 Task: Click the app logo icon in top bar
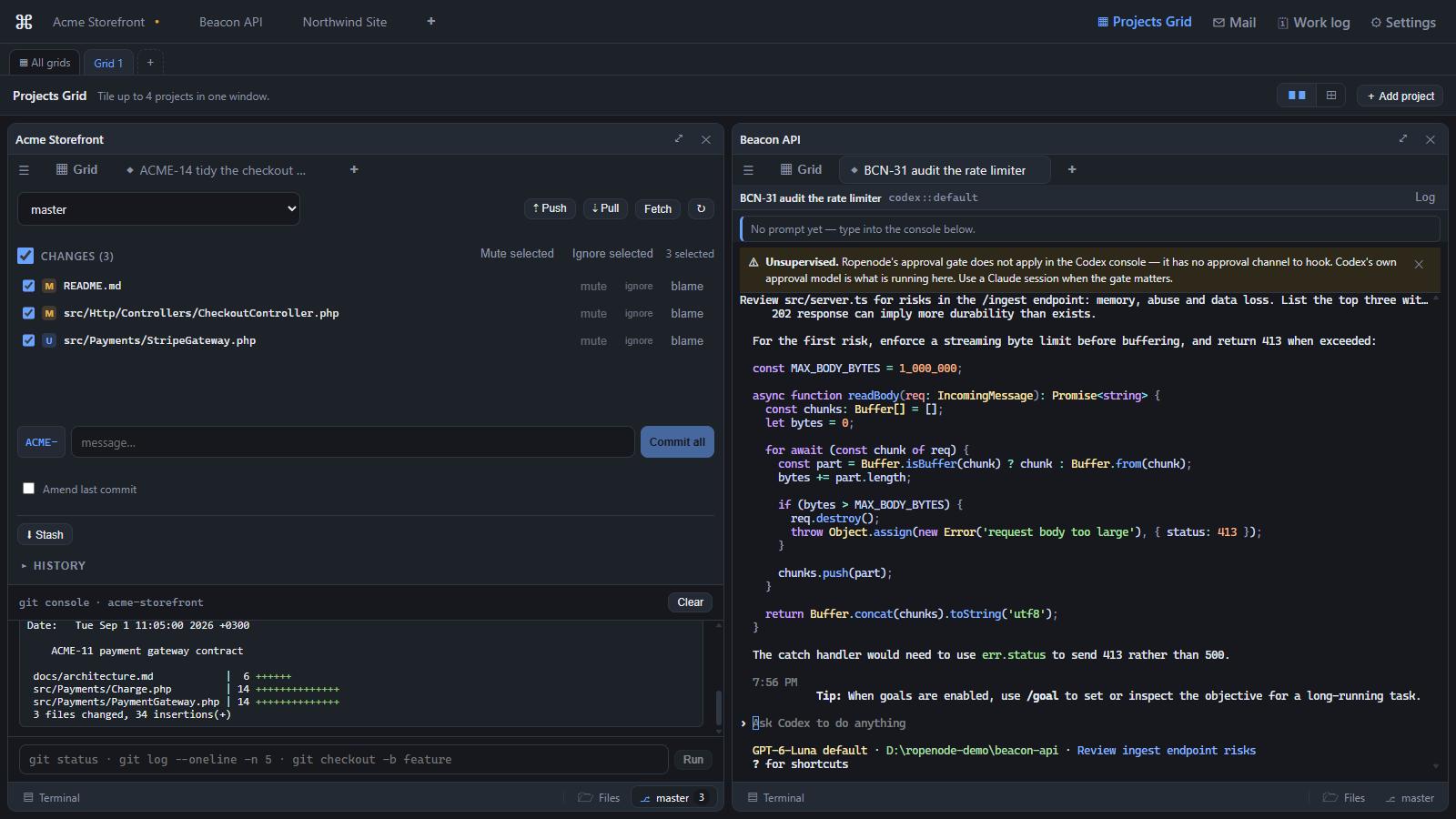click(x=24, y=22)
